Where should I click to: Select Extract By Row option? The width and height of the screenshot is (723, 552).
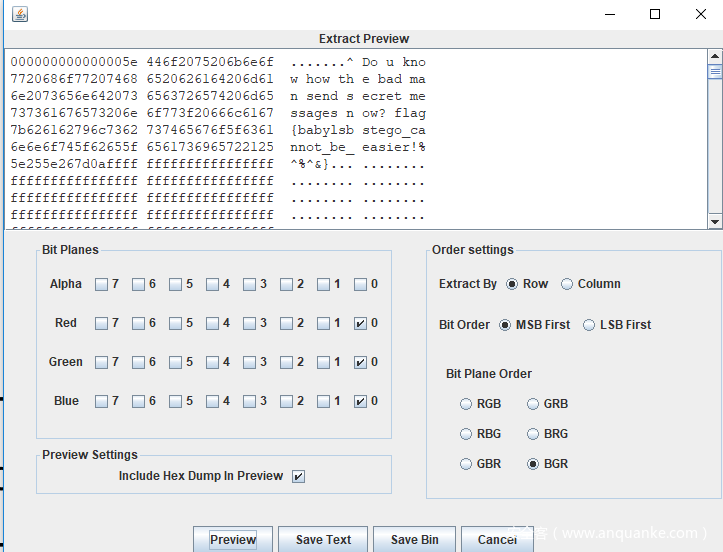512,284
